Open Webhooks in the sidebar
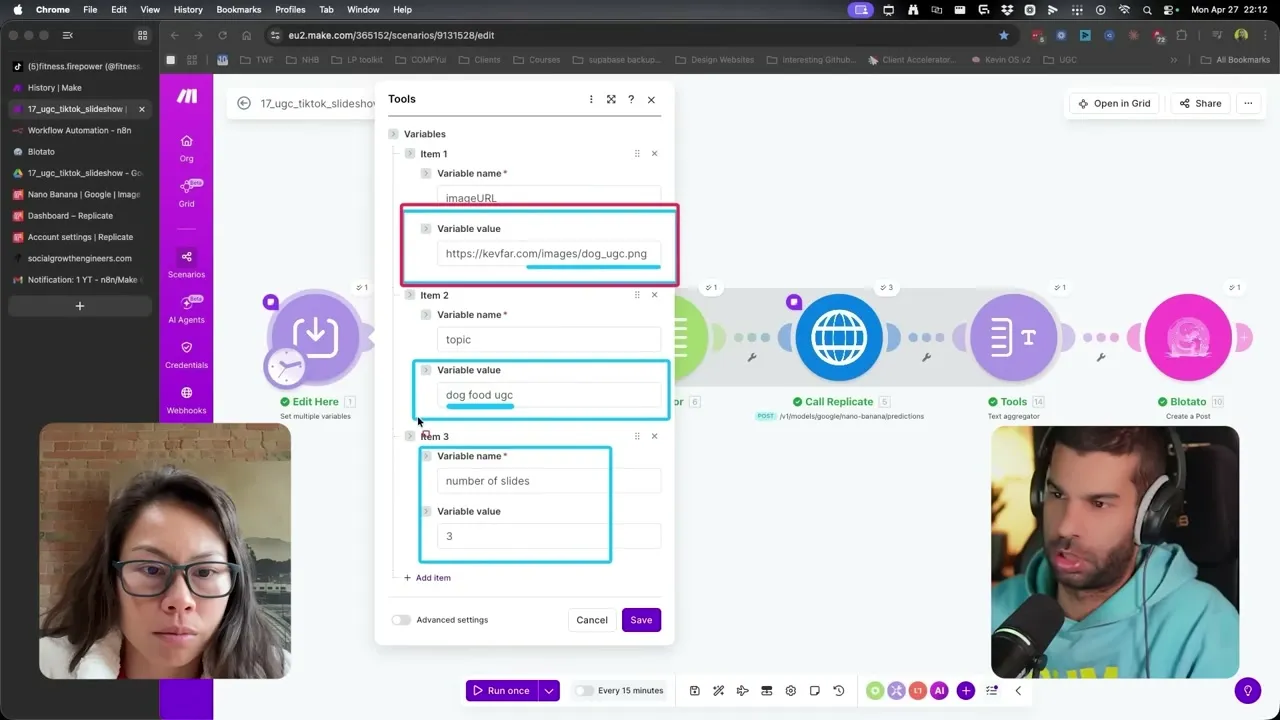 point(186,399)
